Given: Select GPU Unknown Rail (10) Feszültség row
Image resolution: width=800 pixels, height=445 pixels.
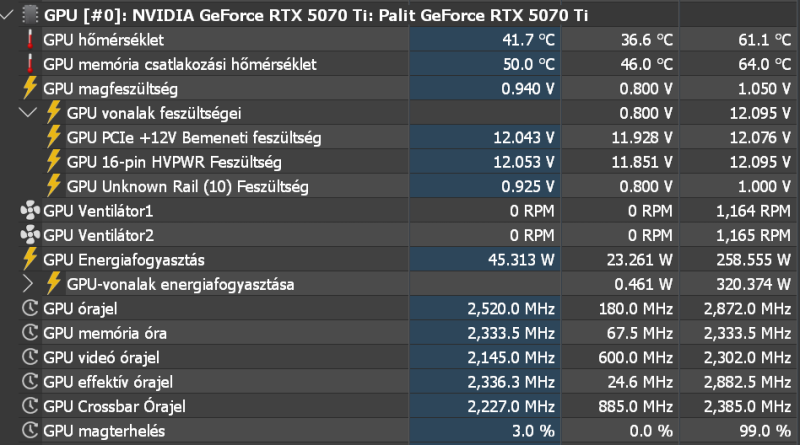Looking at the screenshot, I should pyautogui.click(x=408, y=186).
